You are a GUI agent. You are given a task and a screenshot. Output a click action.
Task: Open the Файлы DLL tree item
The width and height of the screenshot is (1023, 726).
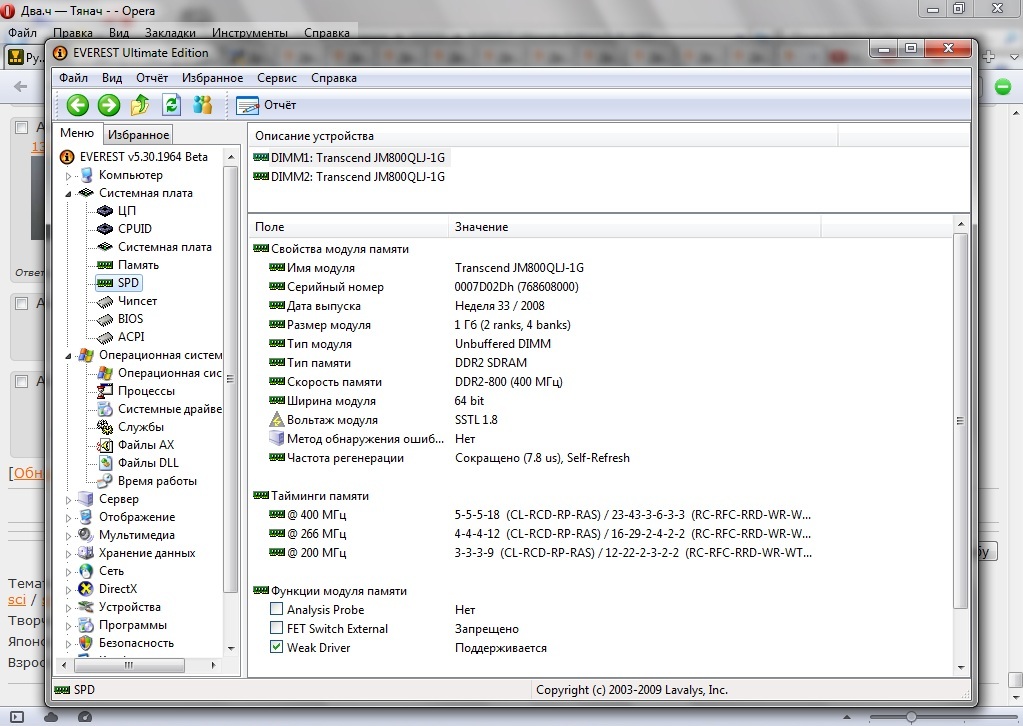148,463
